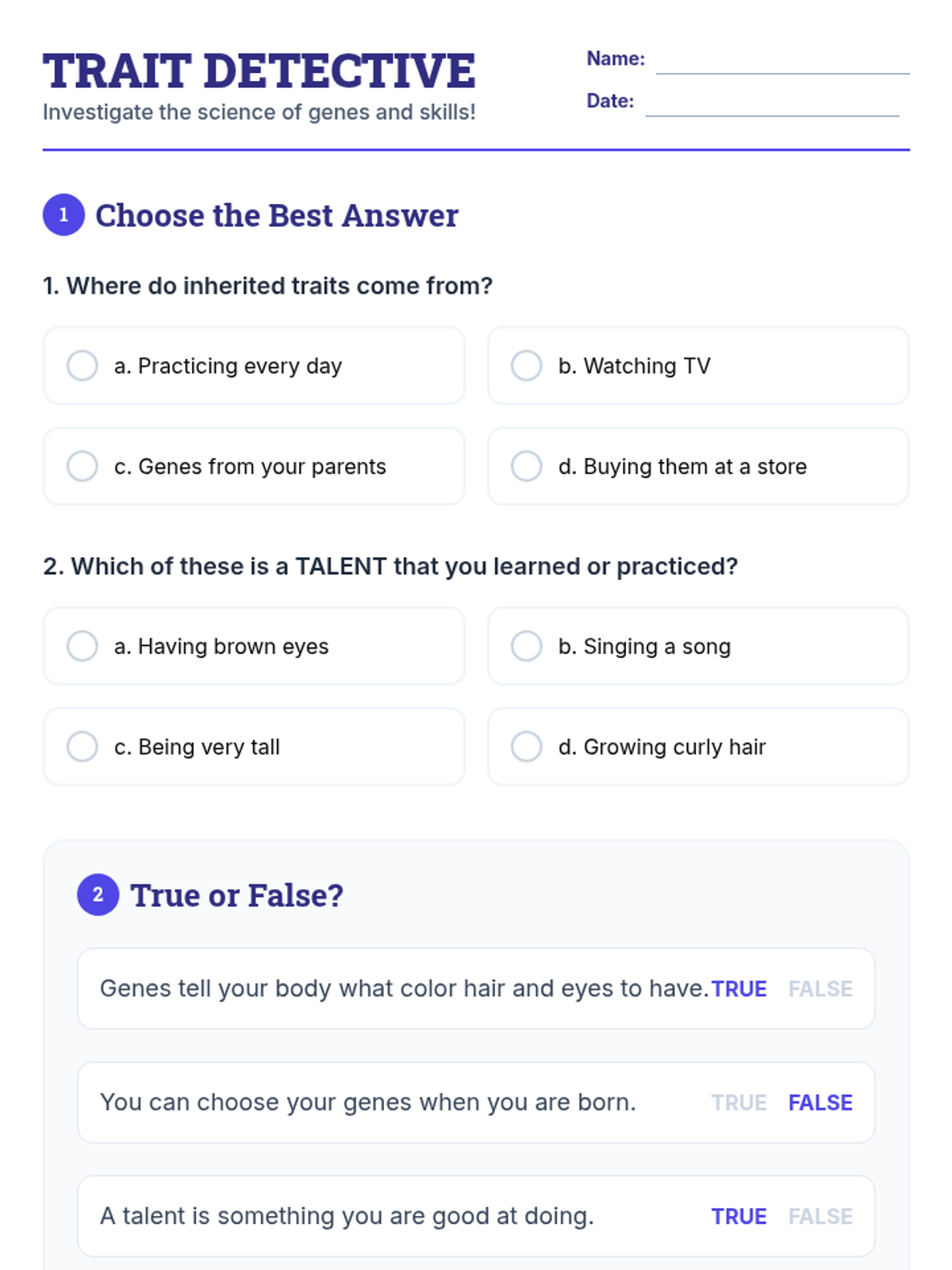This screenshot has height=1270, width=952.
Task: Mark FALSE for genes color statement
Action: pyautogui.click(x=820, y=989)
